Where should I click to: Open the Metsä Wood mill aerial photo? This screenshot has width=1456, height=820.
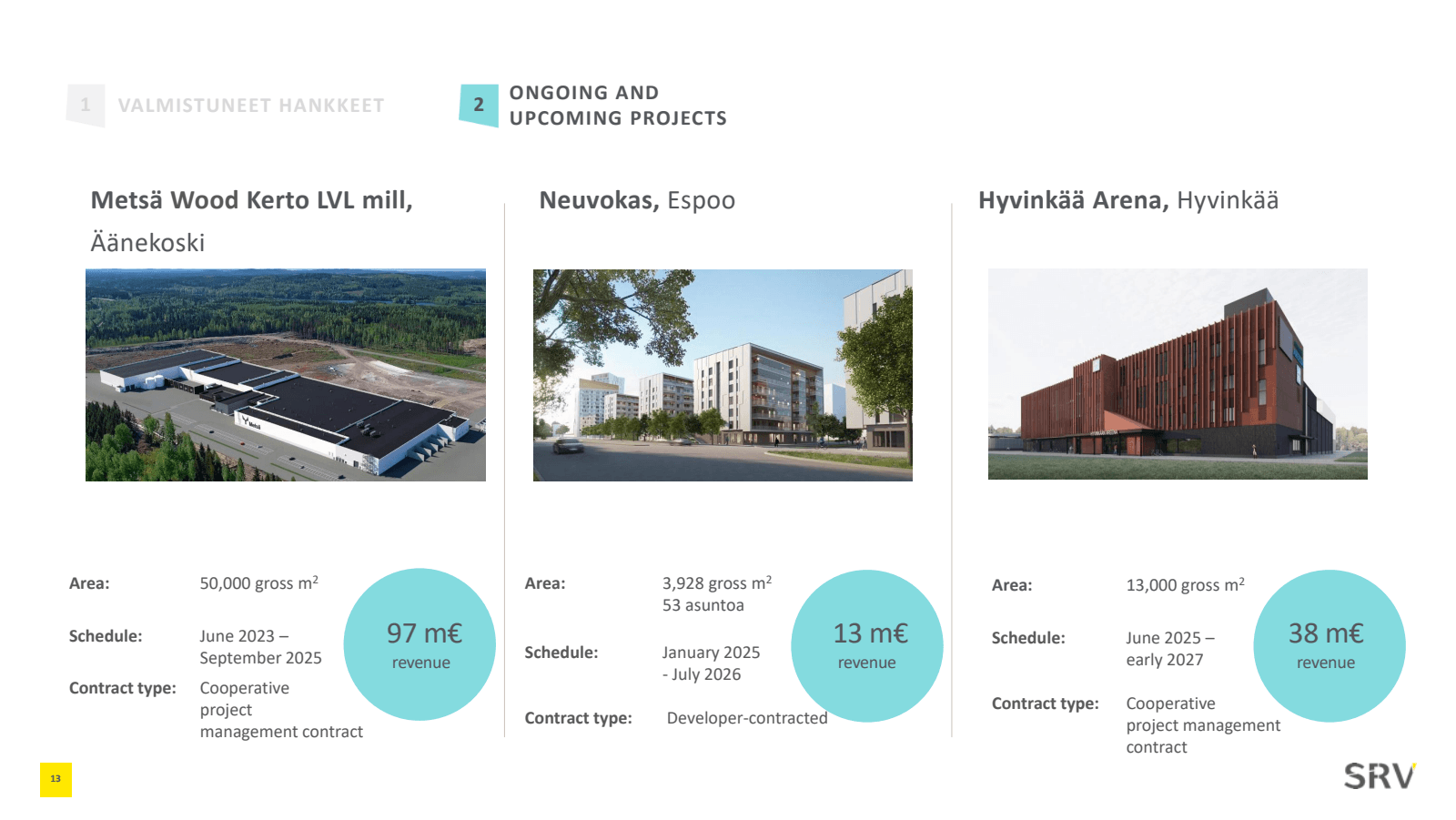[286, 375]
